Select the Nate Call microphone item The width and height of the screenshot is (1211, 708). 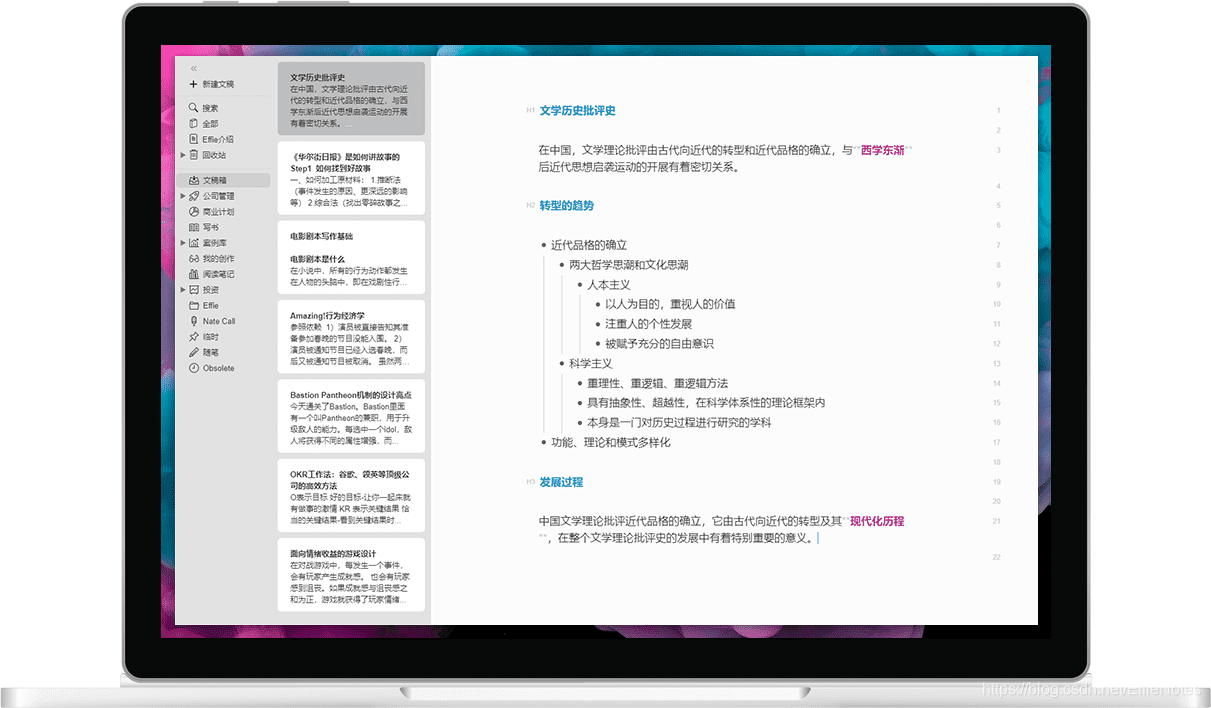[x=218, y=321]
